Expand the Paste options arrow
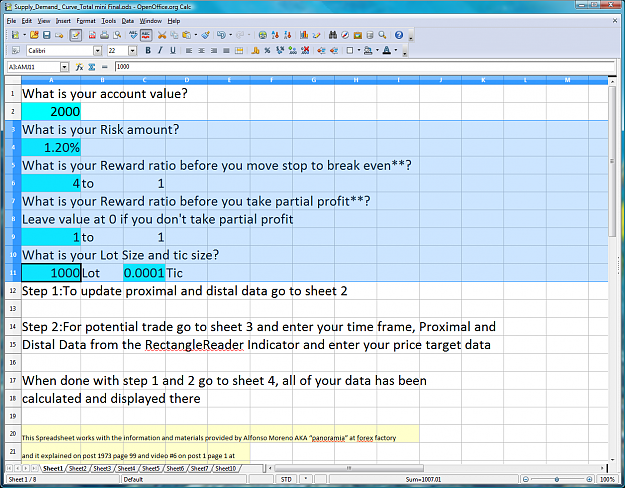The height and width of the screenshot is (488, 625). (x=196, y=35)
